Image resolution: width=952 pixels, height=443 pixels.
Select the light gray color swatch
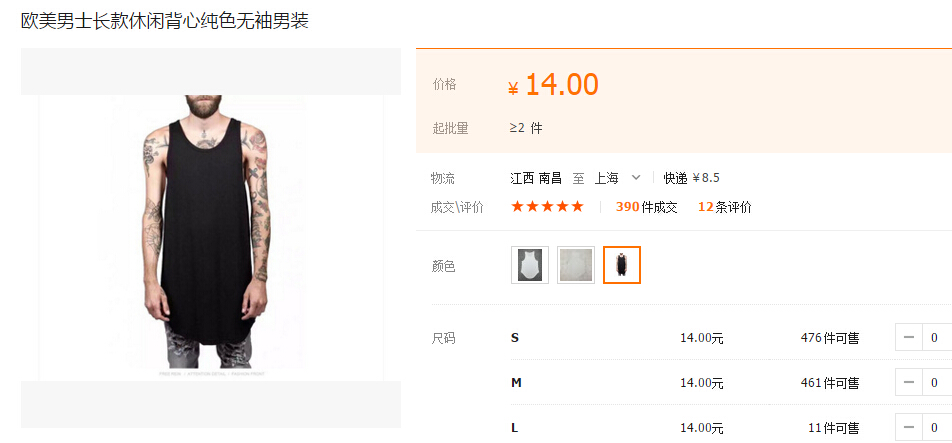pos(576,265)
